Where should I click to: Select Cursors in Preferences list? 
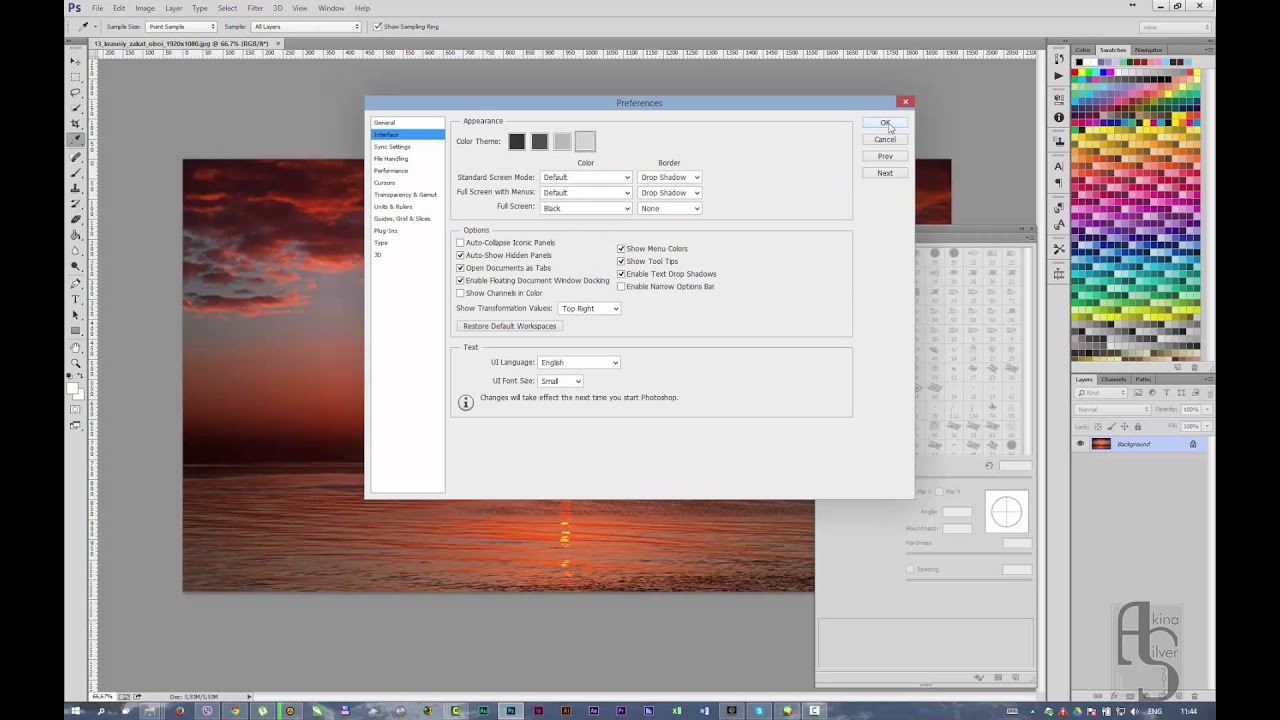[x=385, y=183]
